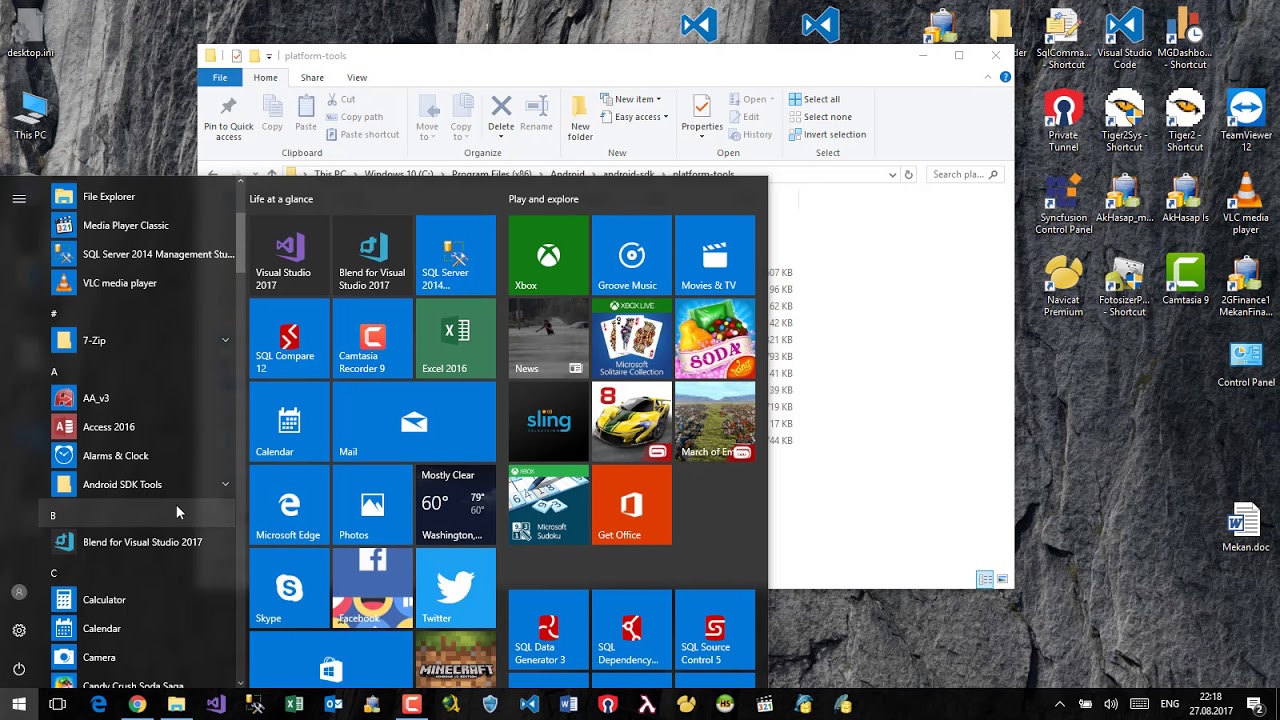Click Select all in File Explorer

tap(814, 99)
